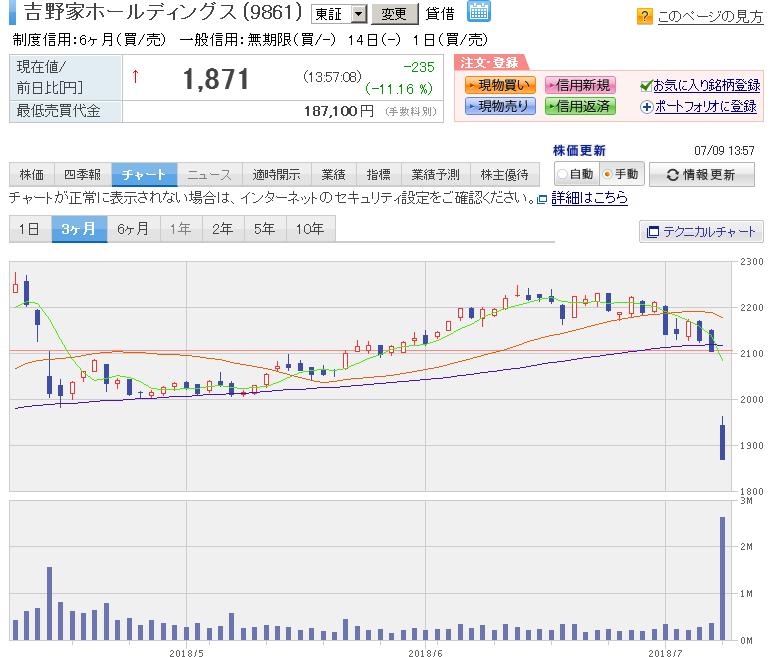
Task: Select the チャート tab
Action: (144, 174)
